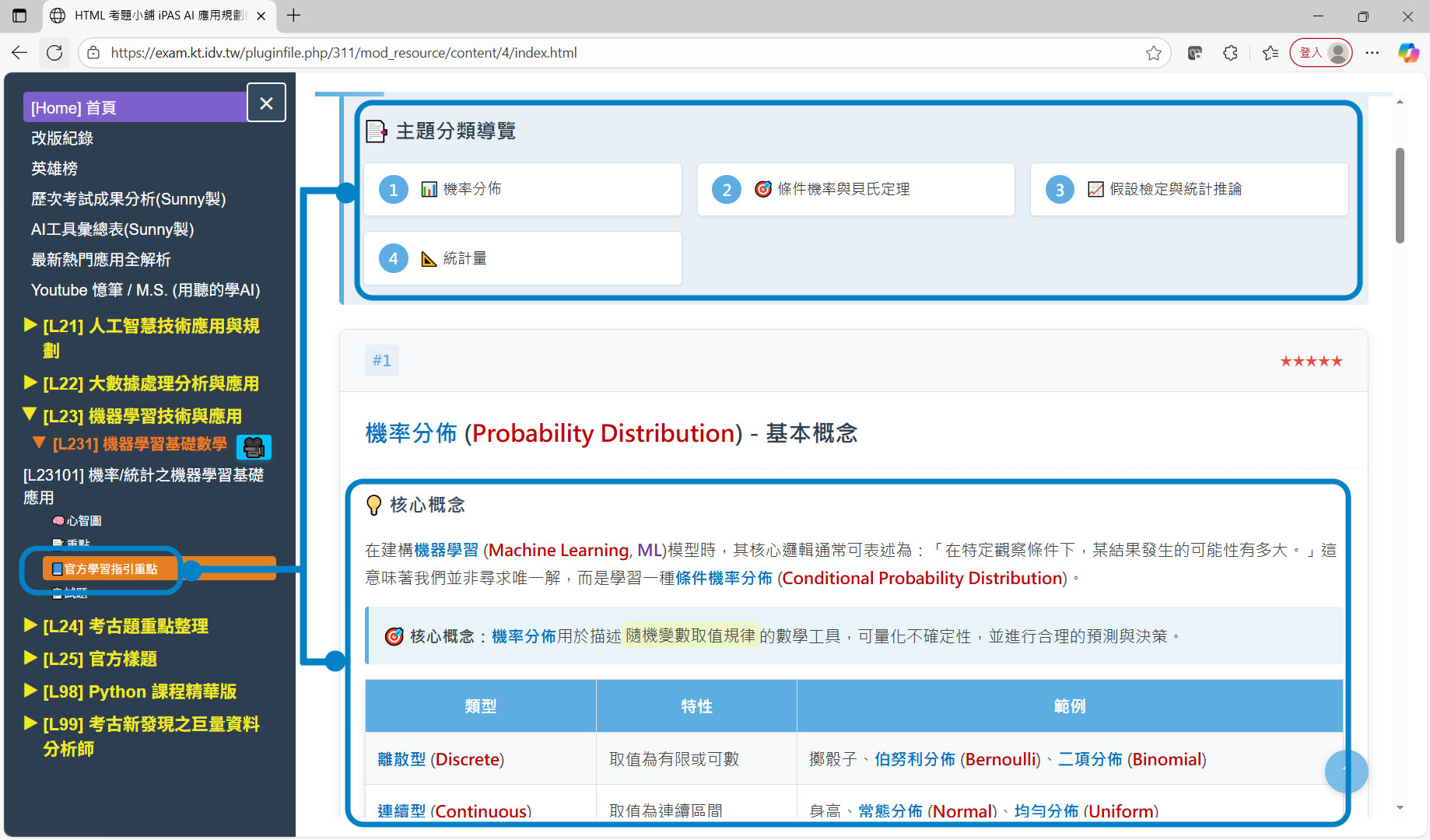Close the sidebar with the X button
The width and height of the screenshot is (1430, 840).
(266, 103)
